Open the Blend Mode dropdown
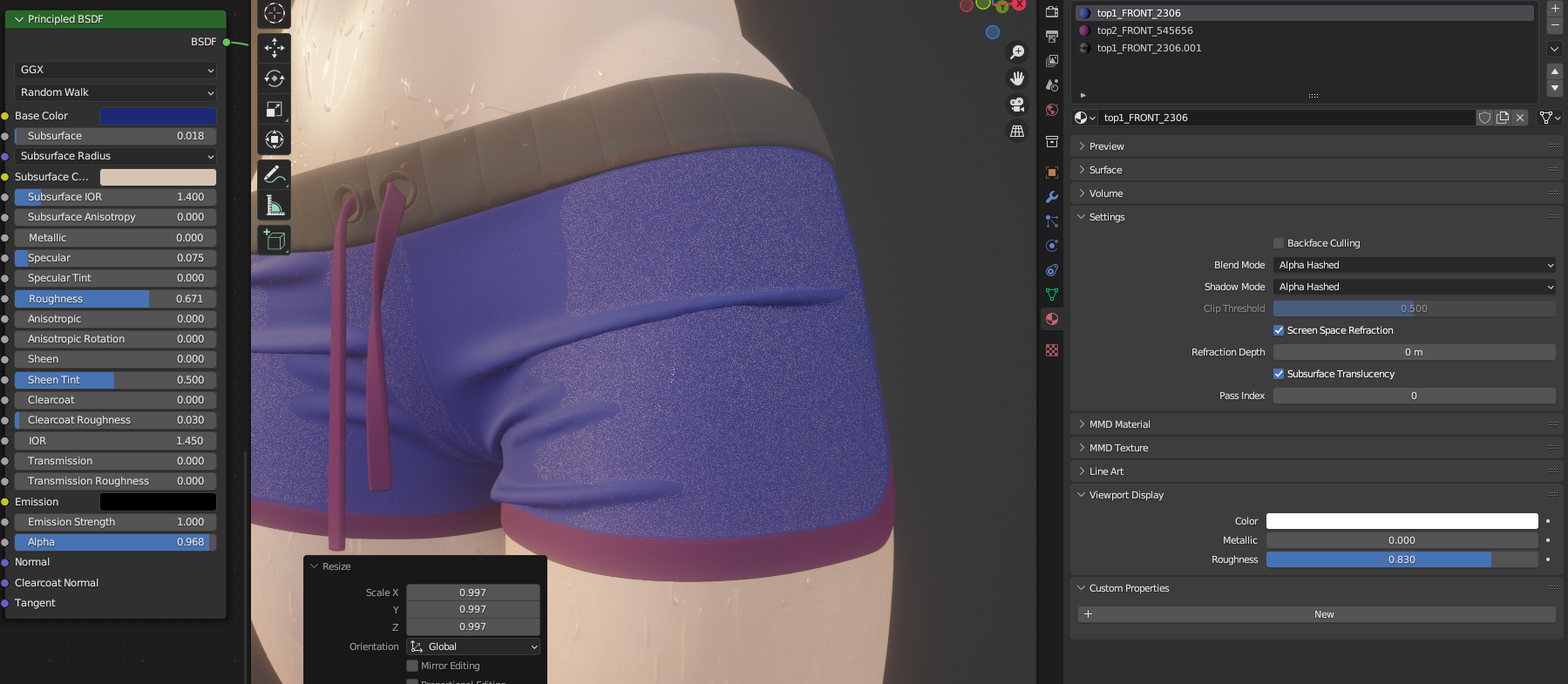 pyautogui.click(x=1415, y=265)
